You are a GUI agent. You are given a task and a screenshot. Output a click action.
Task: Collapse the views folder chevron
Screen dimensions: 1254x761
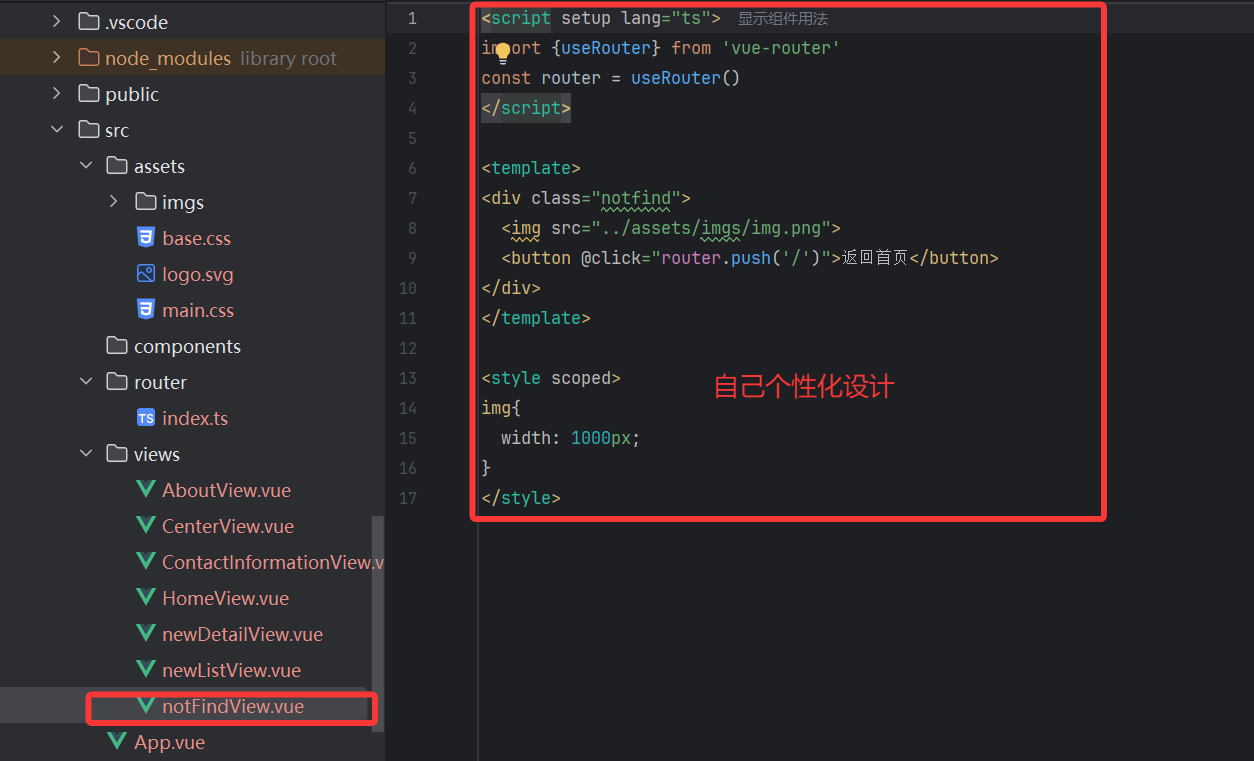point(85,454)
